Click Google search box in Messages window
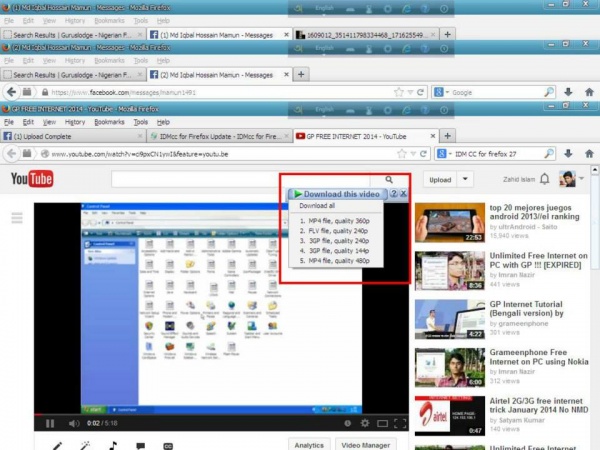The width and height of the screenshot is (600, 450). [x=496, y=92]
